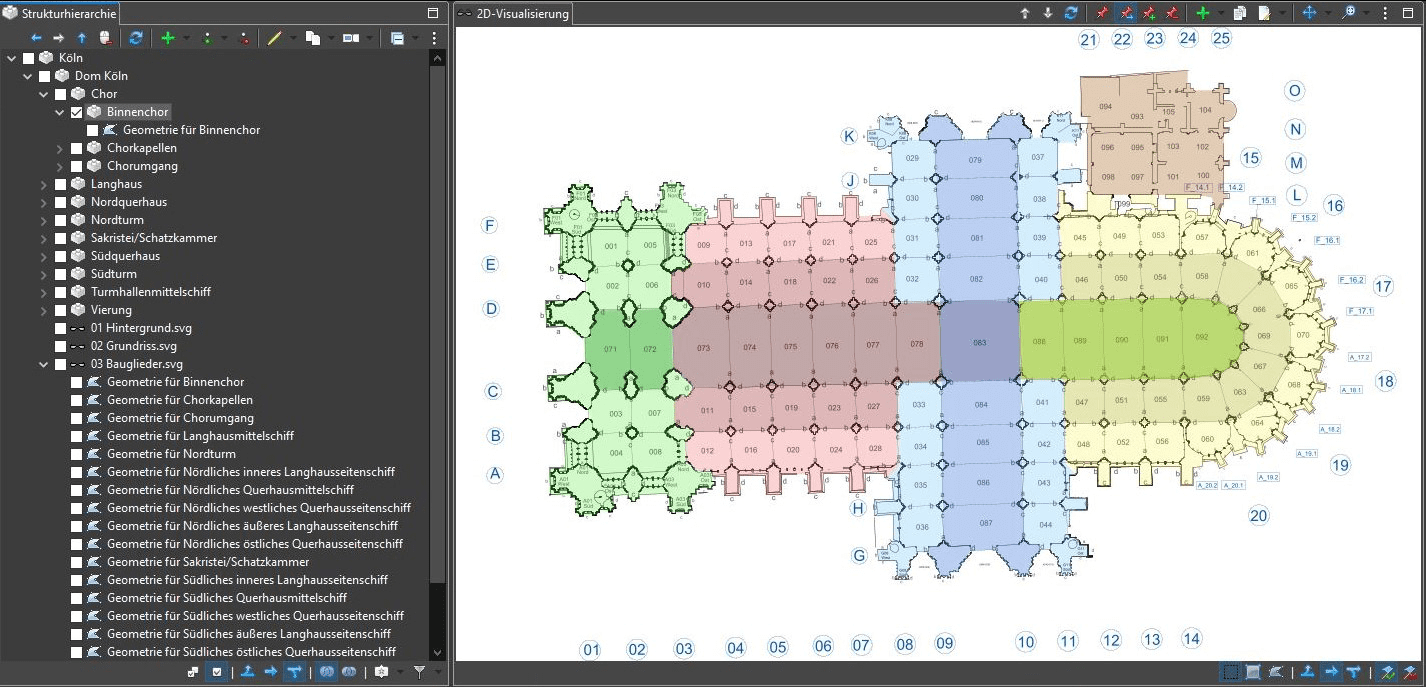The height and width of the screenshot is (687, 1426).
Task: Check the 02 Grundriss.svg checkbox
Action: [61, 346]
